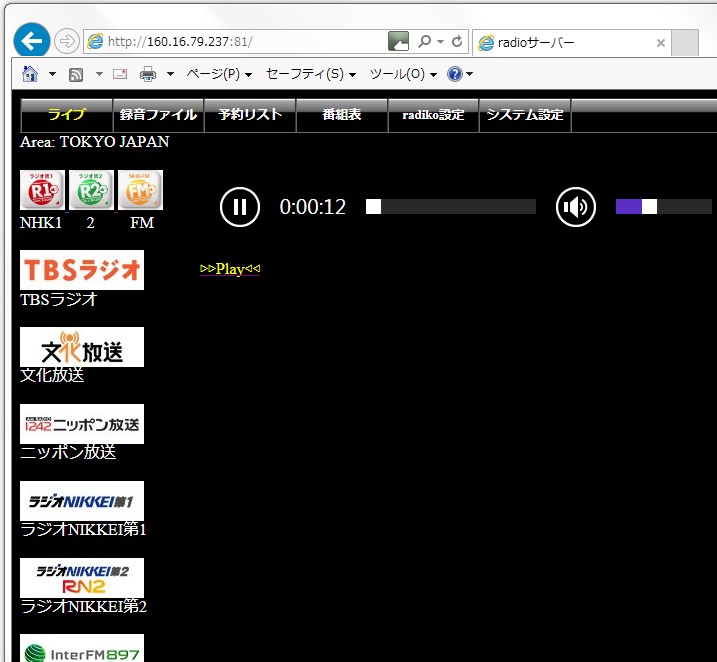Choose the InterFM897 station logo
This screenshot has width=717, height=662.
pos(82,648)
